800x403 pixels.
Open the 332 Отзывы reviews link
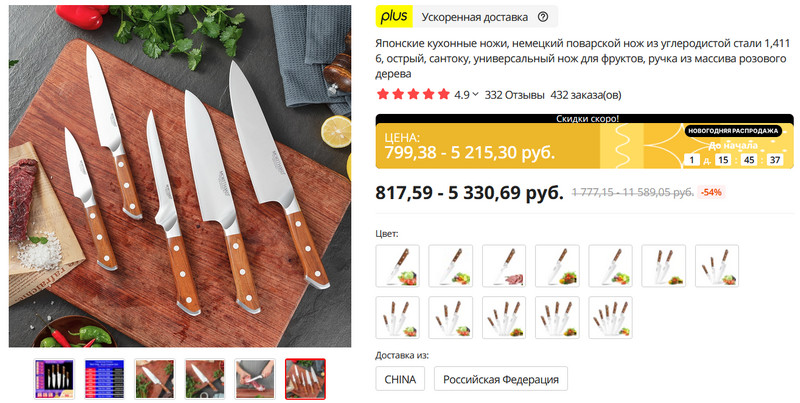pos(514,95)
